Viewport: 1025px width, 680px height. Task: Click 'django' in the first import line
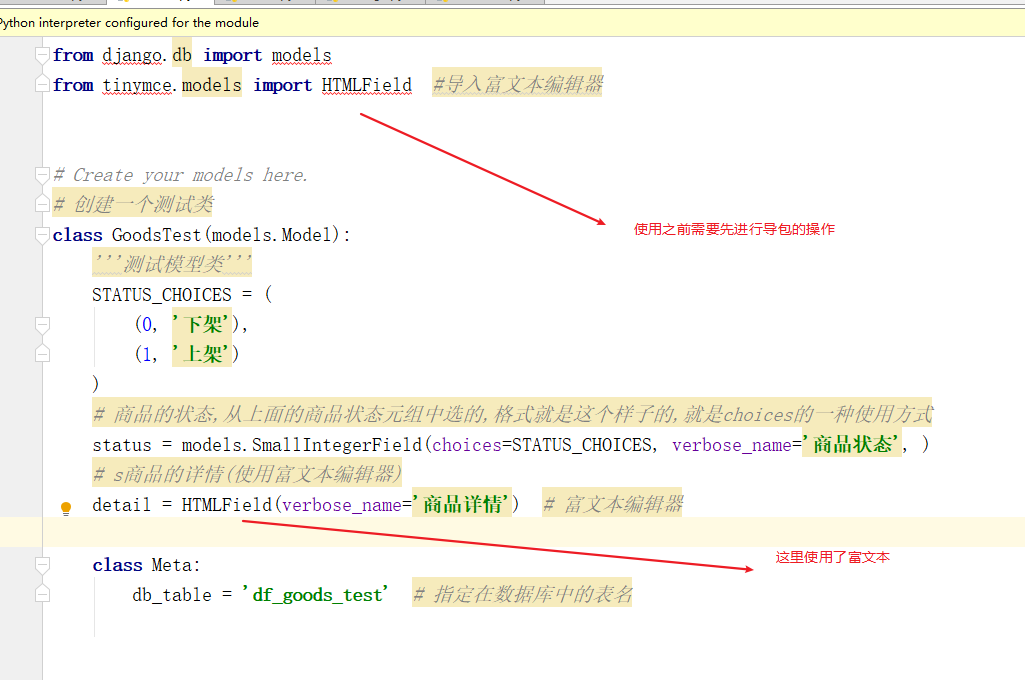coord(132,56)
